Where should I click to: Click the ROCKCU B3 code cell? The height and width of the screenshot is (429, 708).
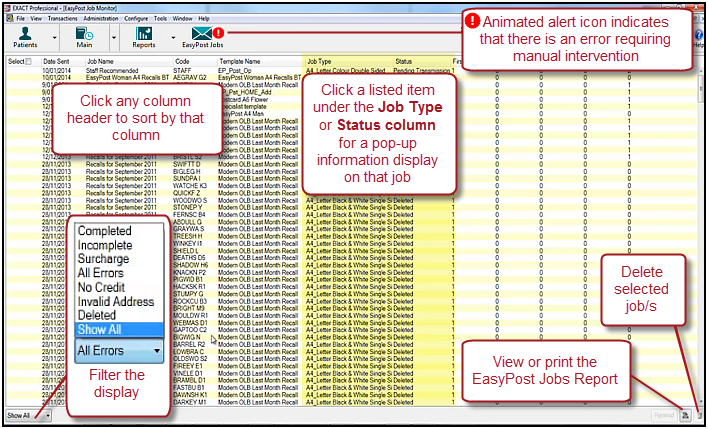tap(190, 301)
